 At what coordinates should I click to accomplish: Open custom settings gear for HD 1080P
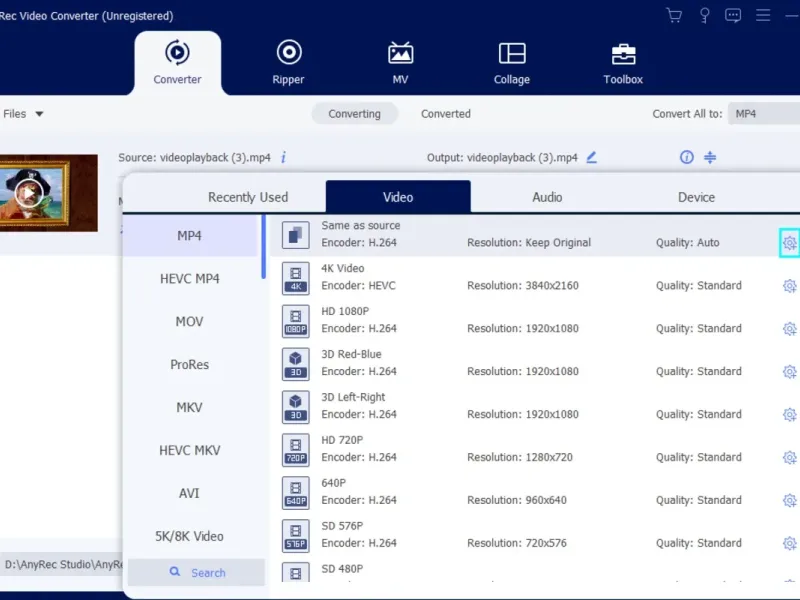tap(789, 329)
